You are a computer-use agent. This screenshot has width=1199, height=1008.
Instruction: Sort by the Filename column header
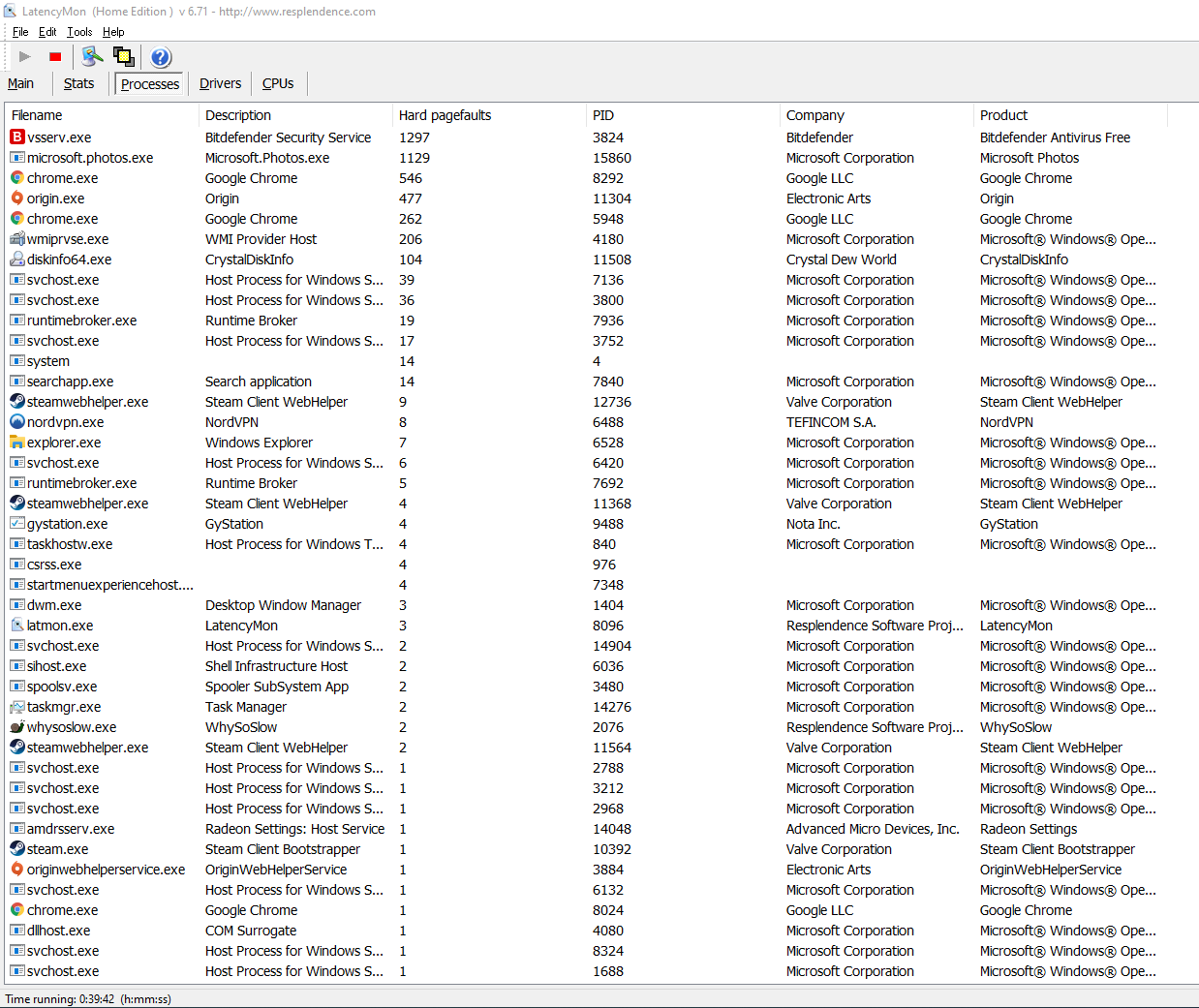102,115
